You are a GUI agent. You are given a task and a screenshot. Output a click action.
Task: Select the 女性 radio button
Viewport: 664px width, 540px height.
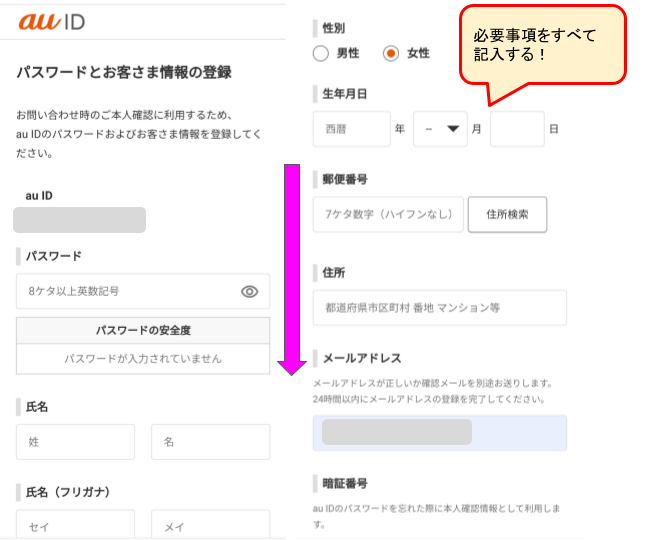[x=390, y=53]
